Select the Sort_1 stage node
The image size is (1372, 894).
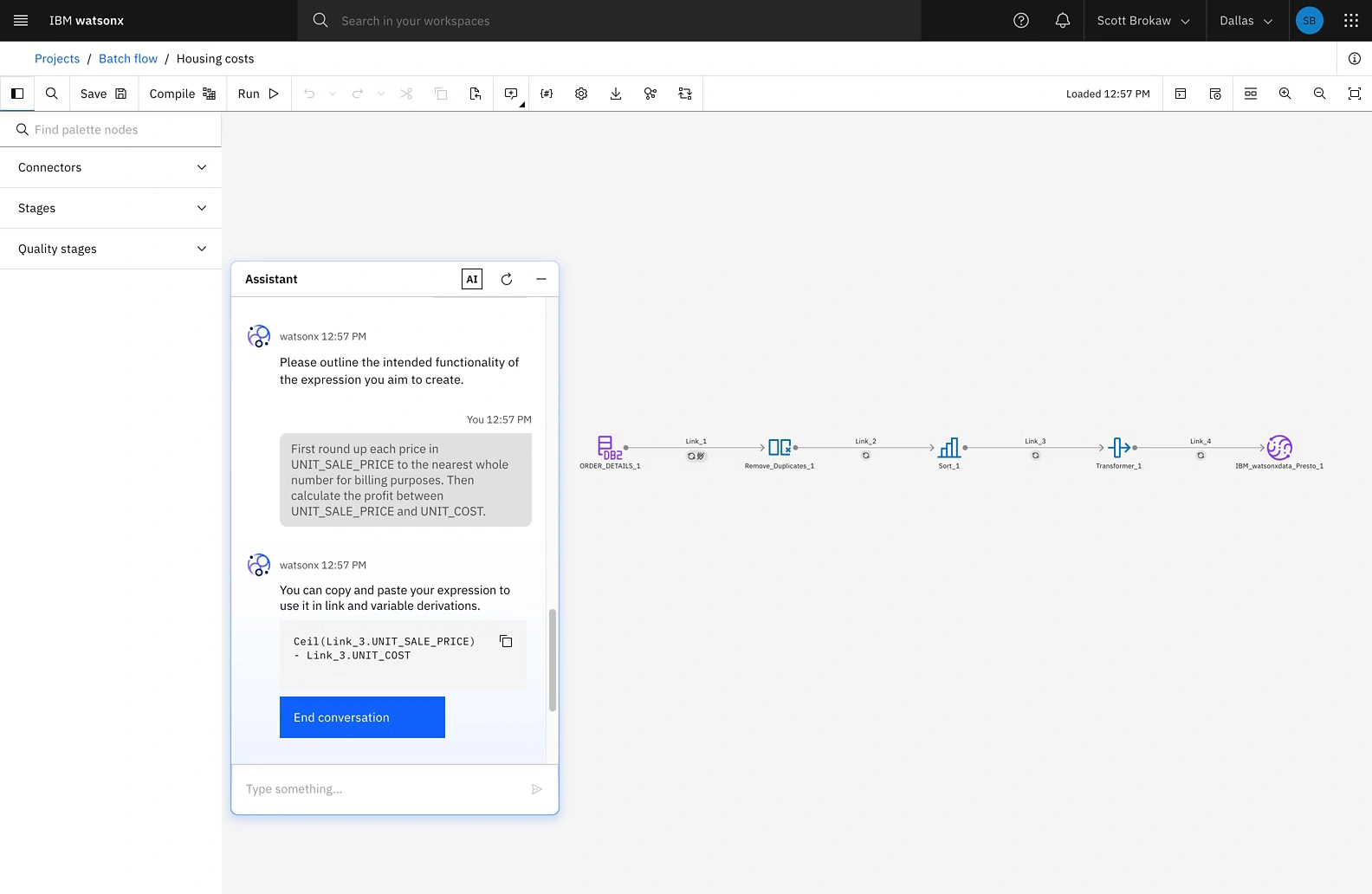click(949, 448)
